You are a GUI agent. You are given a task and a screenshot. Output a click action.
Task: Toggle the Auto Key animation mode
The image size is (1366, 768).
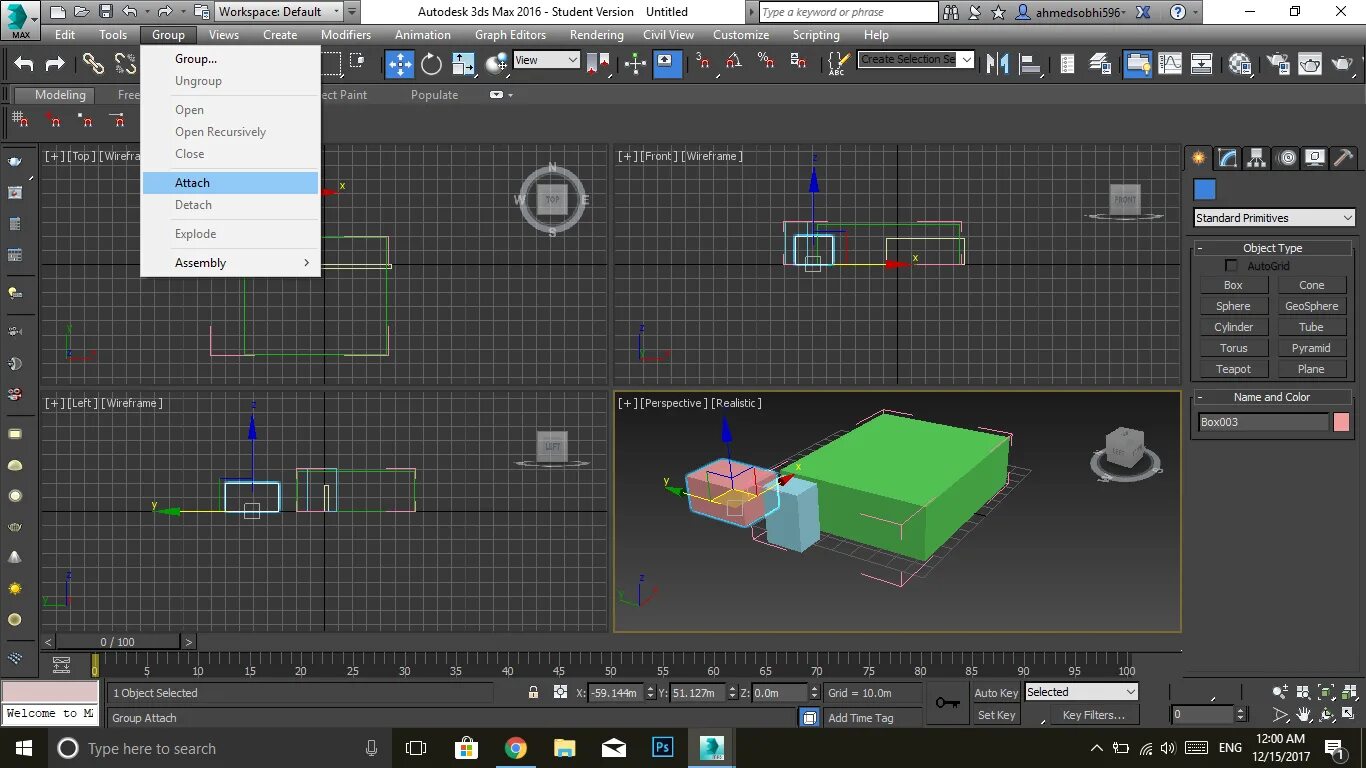click(996, 693)
